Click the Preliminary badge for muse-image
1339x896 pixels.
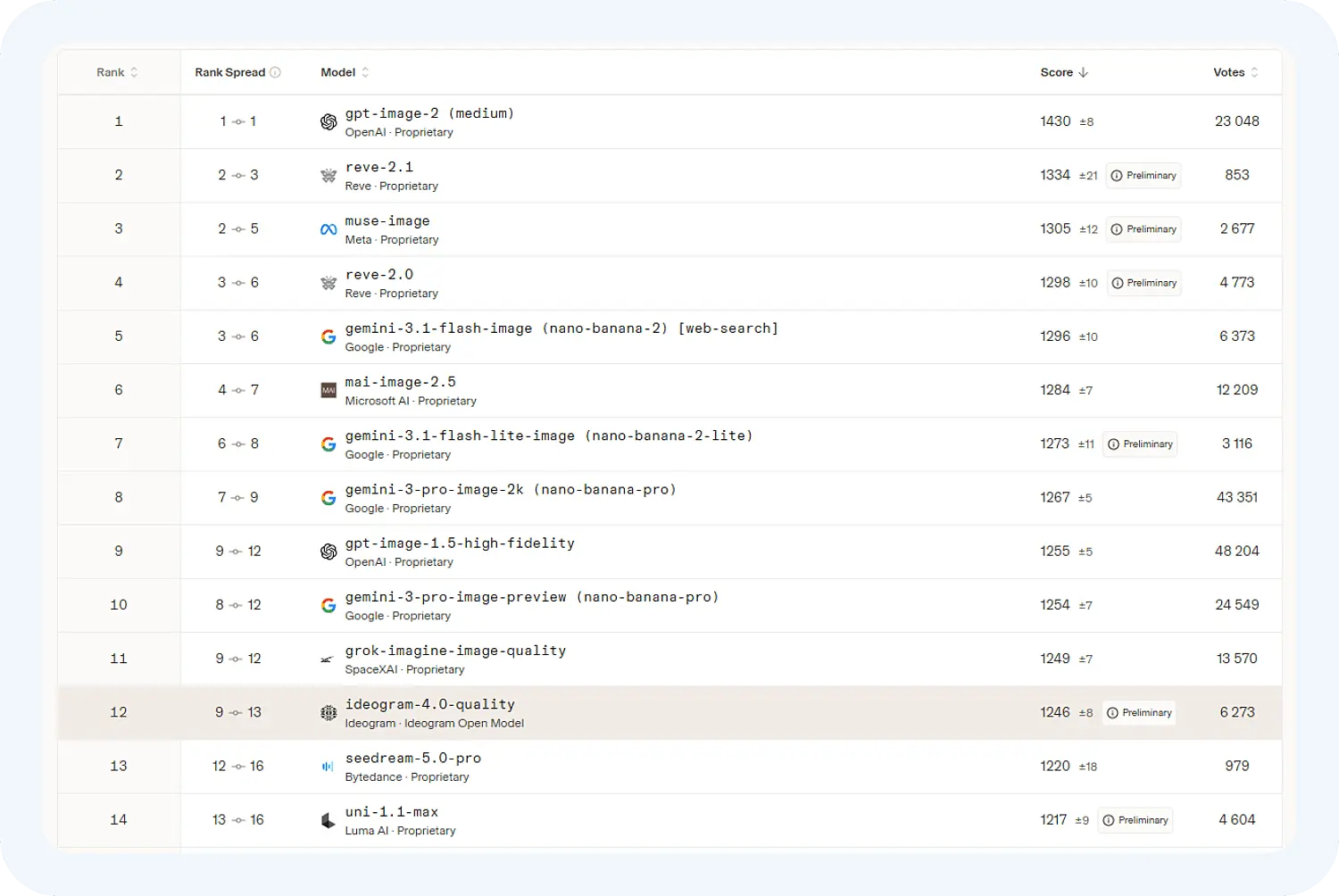tap(1144, 229)
